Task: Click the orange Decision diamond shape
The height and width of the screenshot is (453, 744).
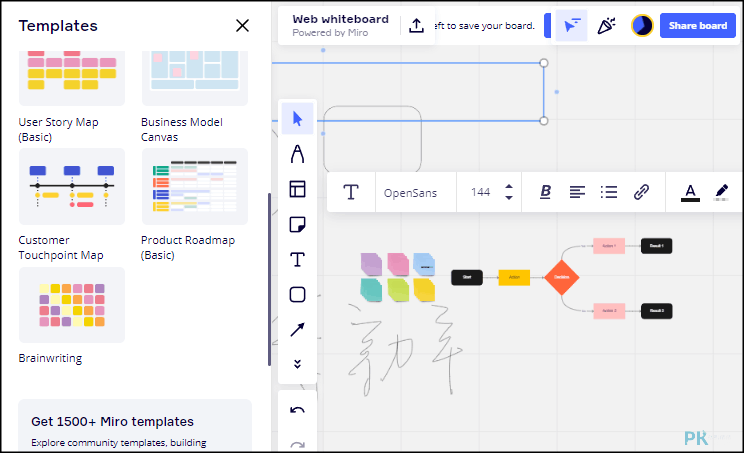Action: pyautogui.click(x=562, y=277)
